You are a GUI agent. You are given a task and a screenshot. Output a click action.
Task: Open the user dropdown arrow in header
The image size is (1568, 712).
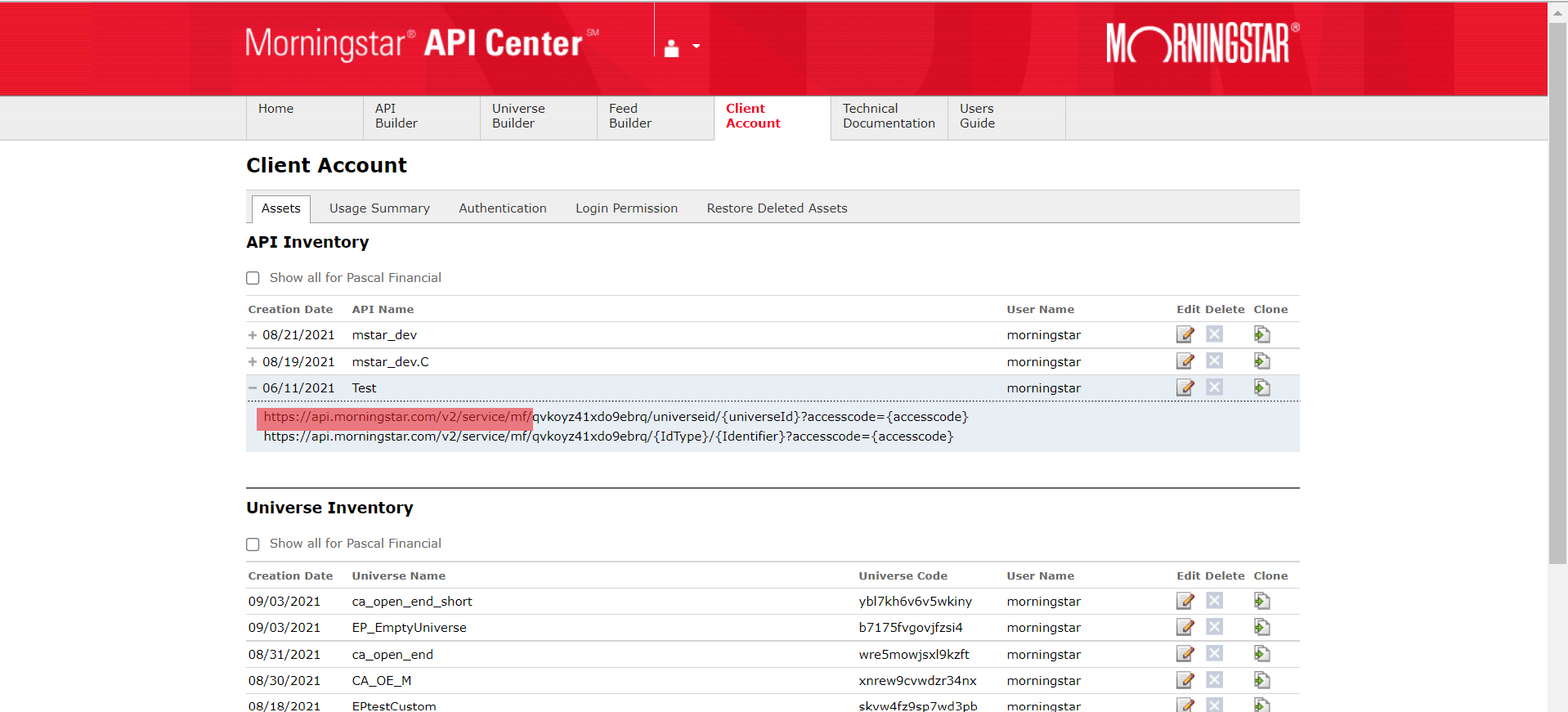point(697,47)
